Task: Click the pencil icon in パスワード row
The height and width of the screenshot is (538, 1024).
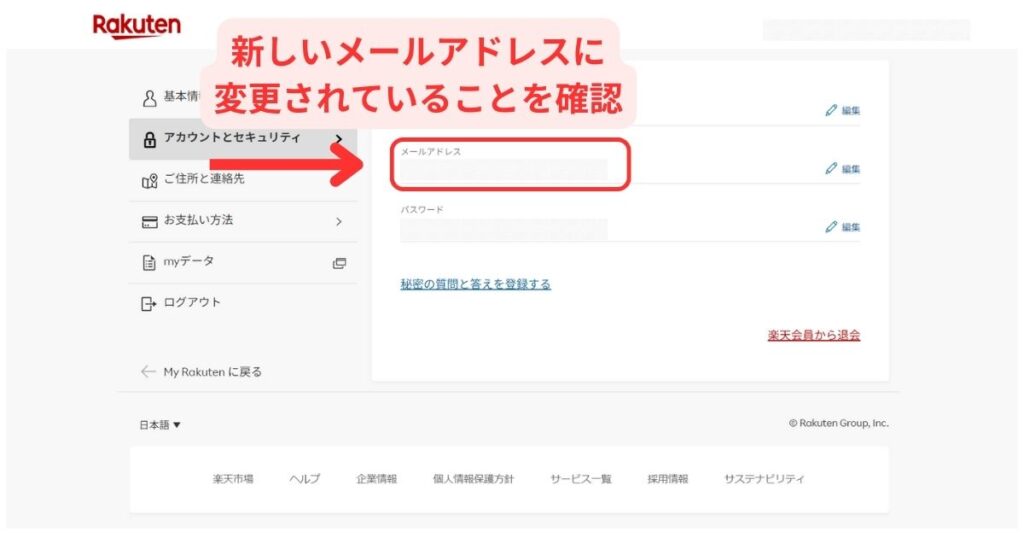Action: click(x=831, y=227)
